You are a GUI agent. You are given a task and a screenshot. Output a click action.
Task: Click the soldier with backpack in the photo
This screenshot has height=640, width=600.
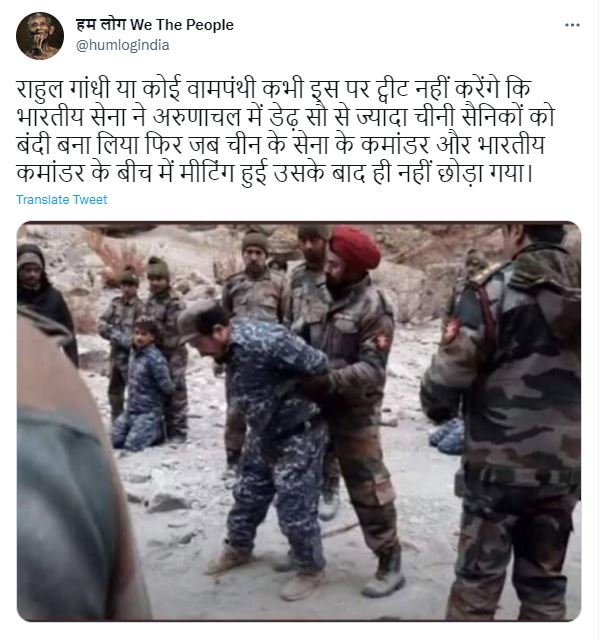click(x=506, y=420)
